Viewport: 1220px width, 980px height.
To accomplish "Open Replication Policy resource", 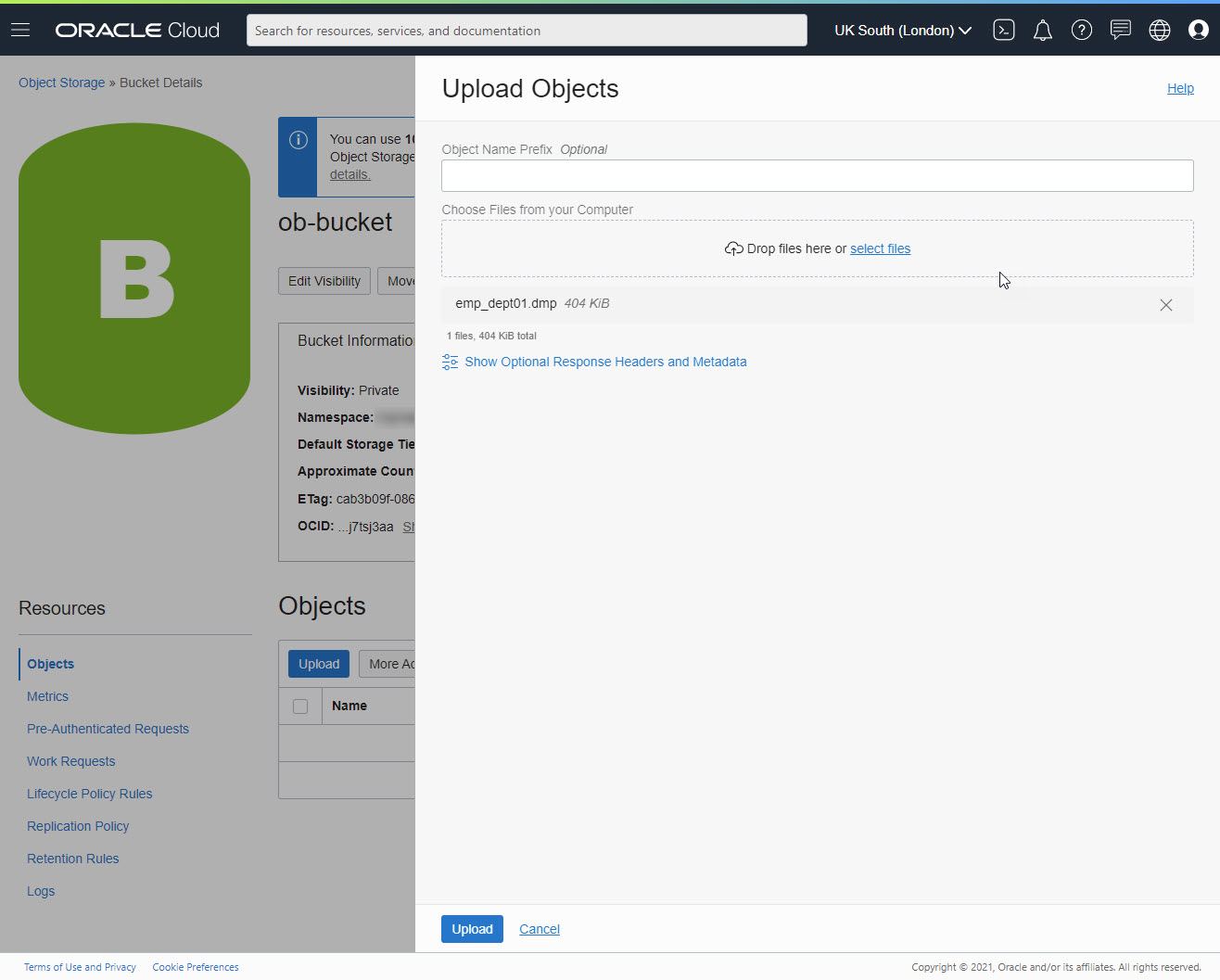I will click(78, 826).
